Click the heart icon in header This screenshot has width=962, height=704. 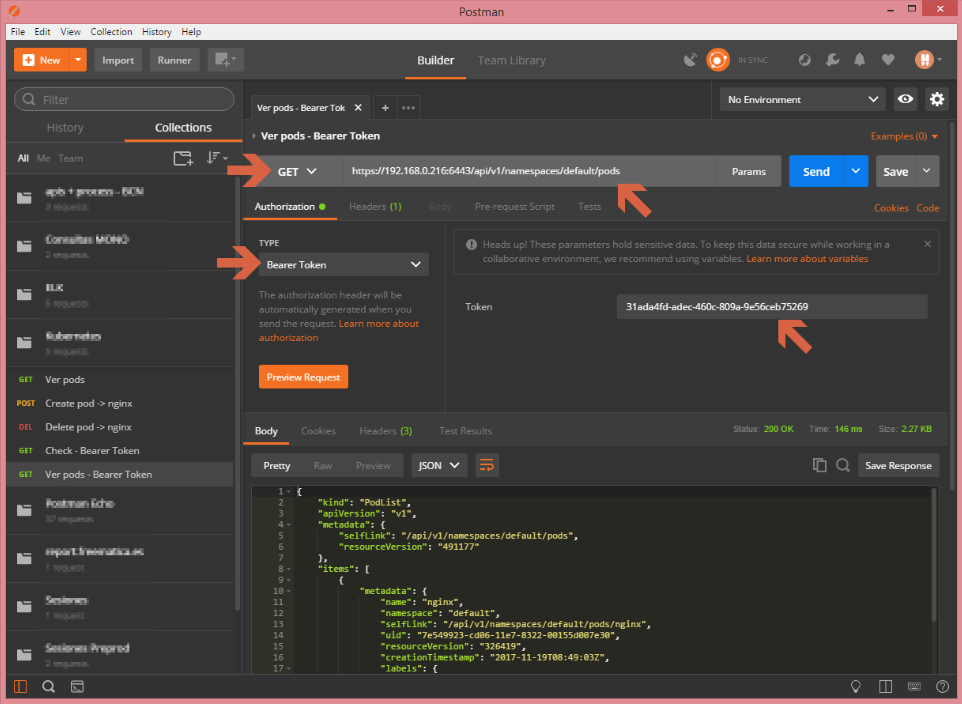pos(888,60)
